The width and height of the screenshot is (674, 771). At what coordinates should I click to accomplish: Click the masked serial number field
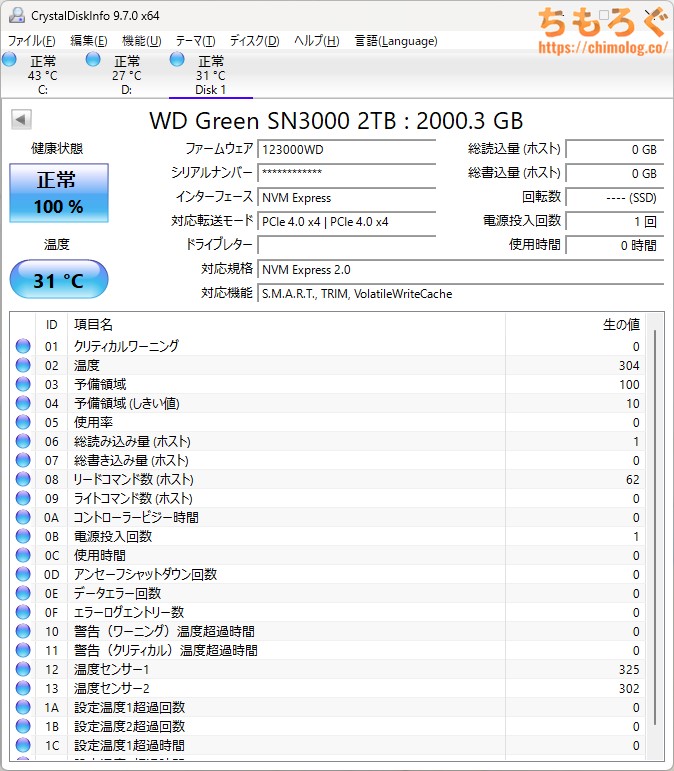(346, 173)
